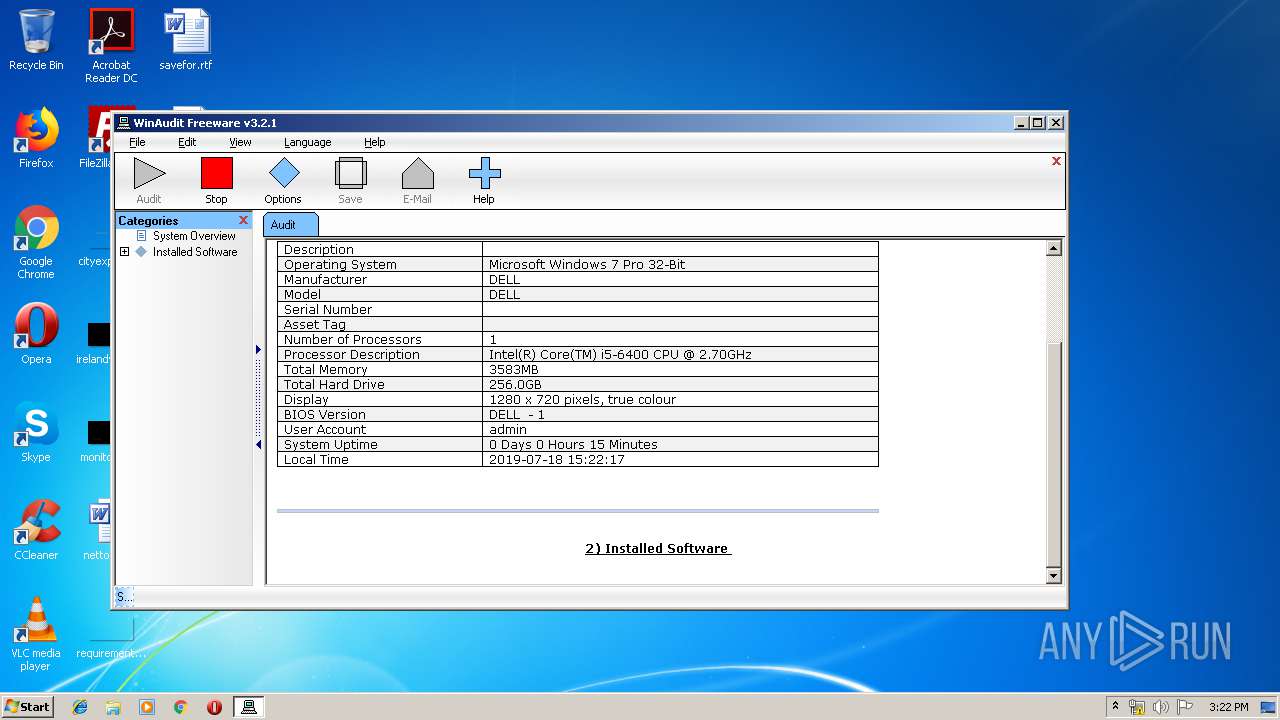1280x720 pixels.
Task: Open the Language menu
Action: coord(307,142)
